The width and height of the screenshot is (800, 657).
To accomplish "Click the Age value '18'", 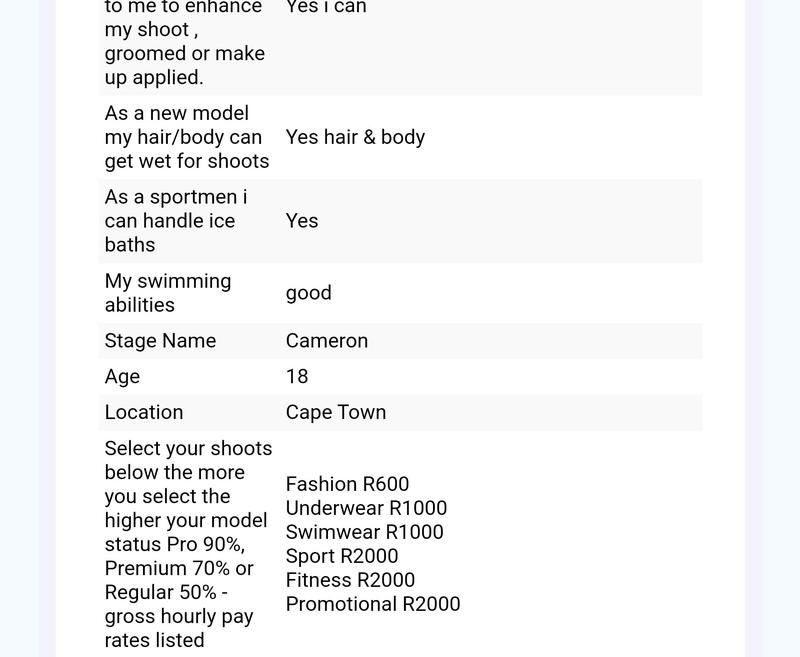I will pos(297,377).
